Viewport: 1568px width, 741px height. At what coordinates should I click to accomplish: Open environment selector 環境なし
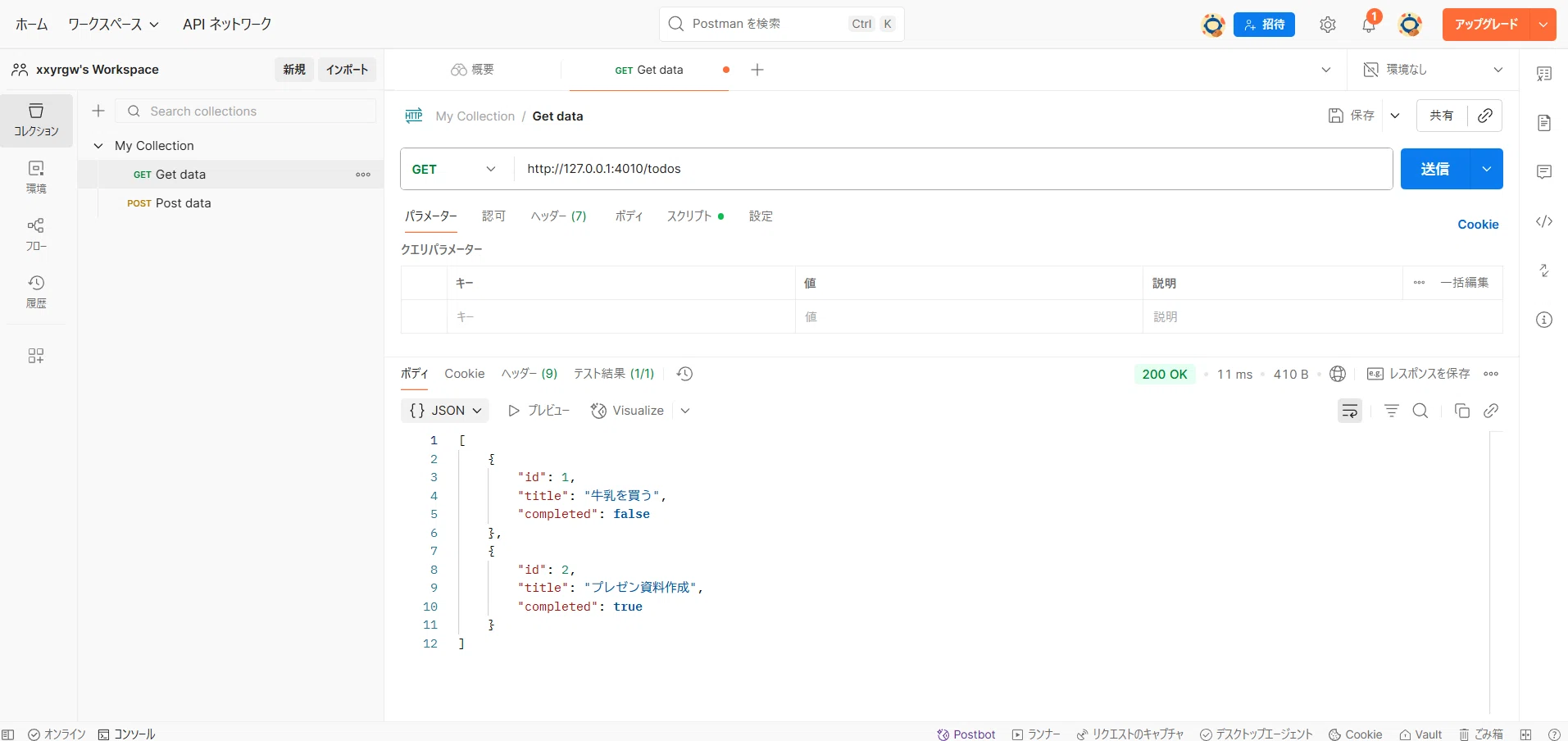pyautogui.click(x=1433, y=70)
